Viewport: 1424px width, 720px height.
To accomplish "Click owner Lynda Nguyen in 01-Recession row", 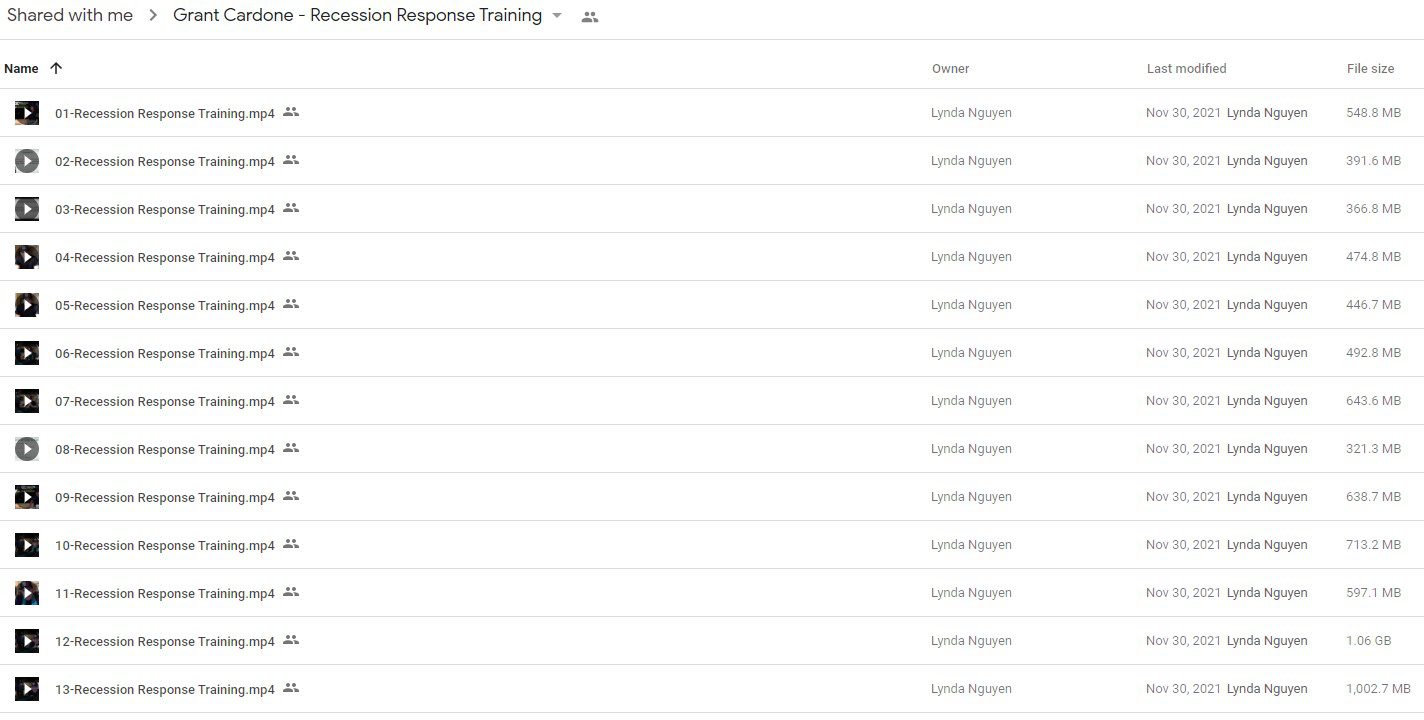I will (x=971, y=113).
